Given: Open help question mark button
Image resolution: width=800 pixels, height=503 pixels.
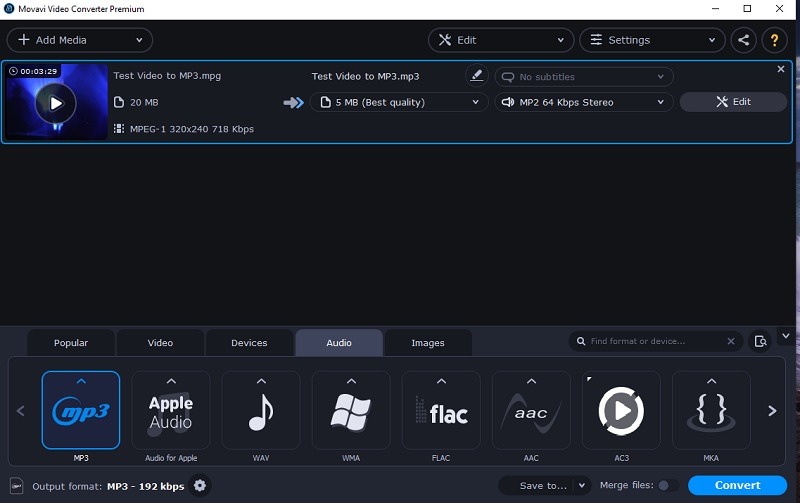Looking at the screenshot, I should click(774, 40).
